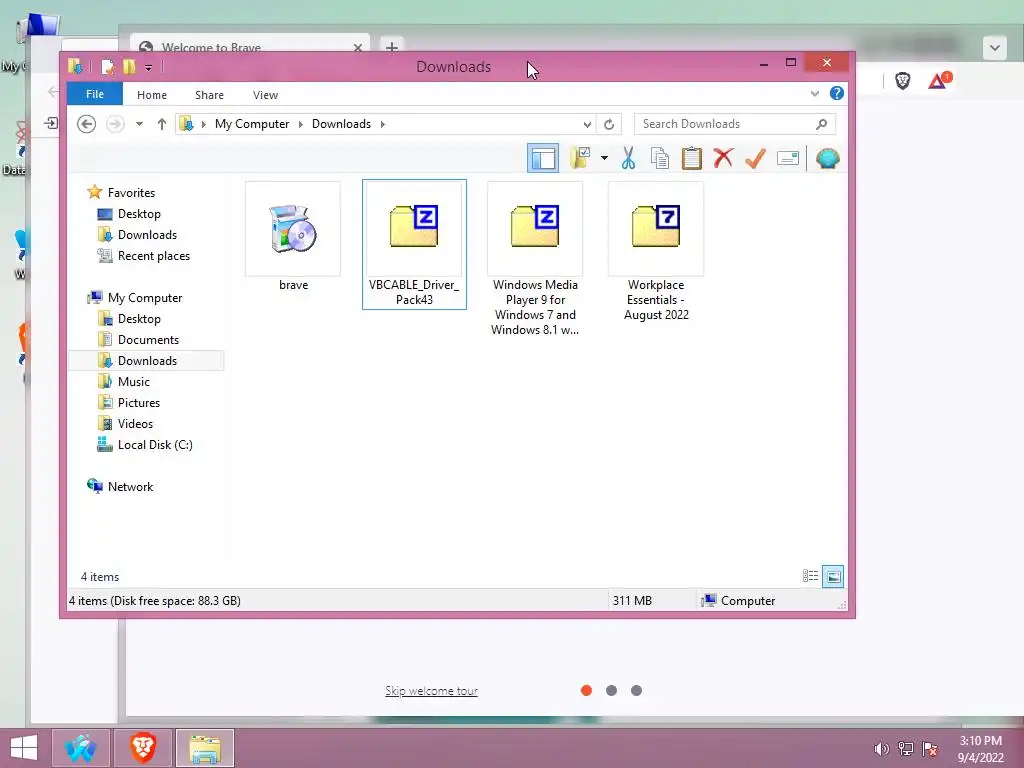This screenshot has height=768, width=1024.
Task: Switch to large icons view button
Action: 833,576
